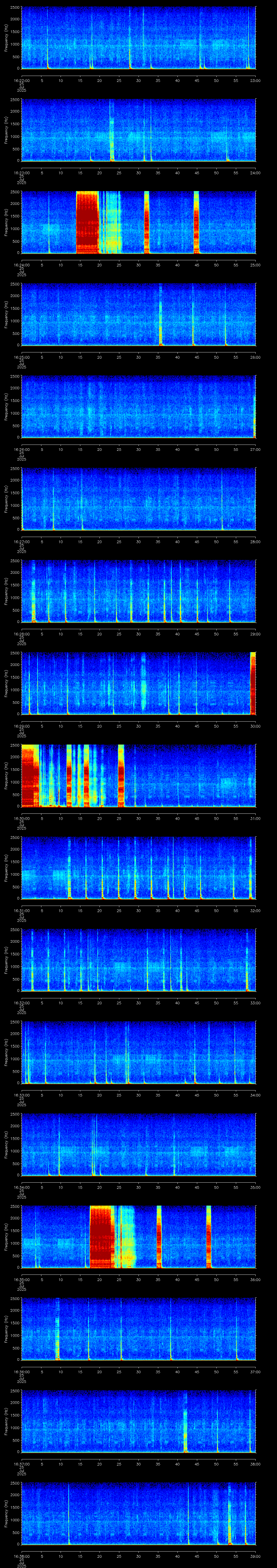Select the 34:00 end time label
This screenshot has height=1568, width=277.
click(255, 1095)
